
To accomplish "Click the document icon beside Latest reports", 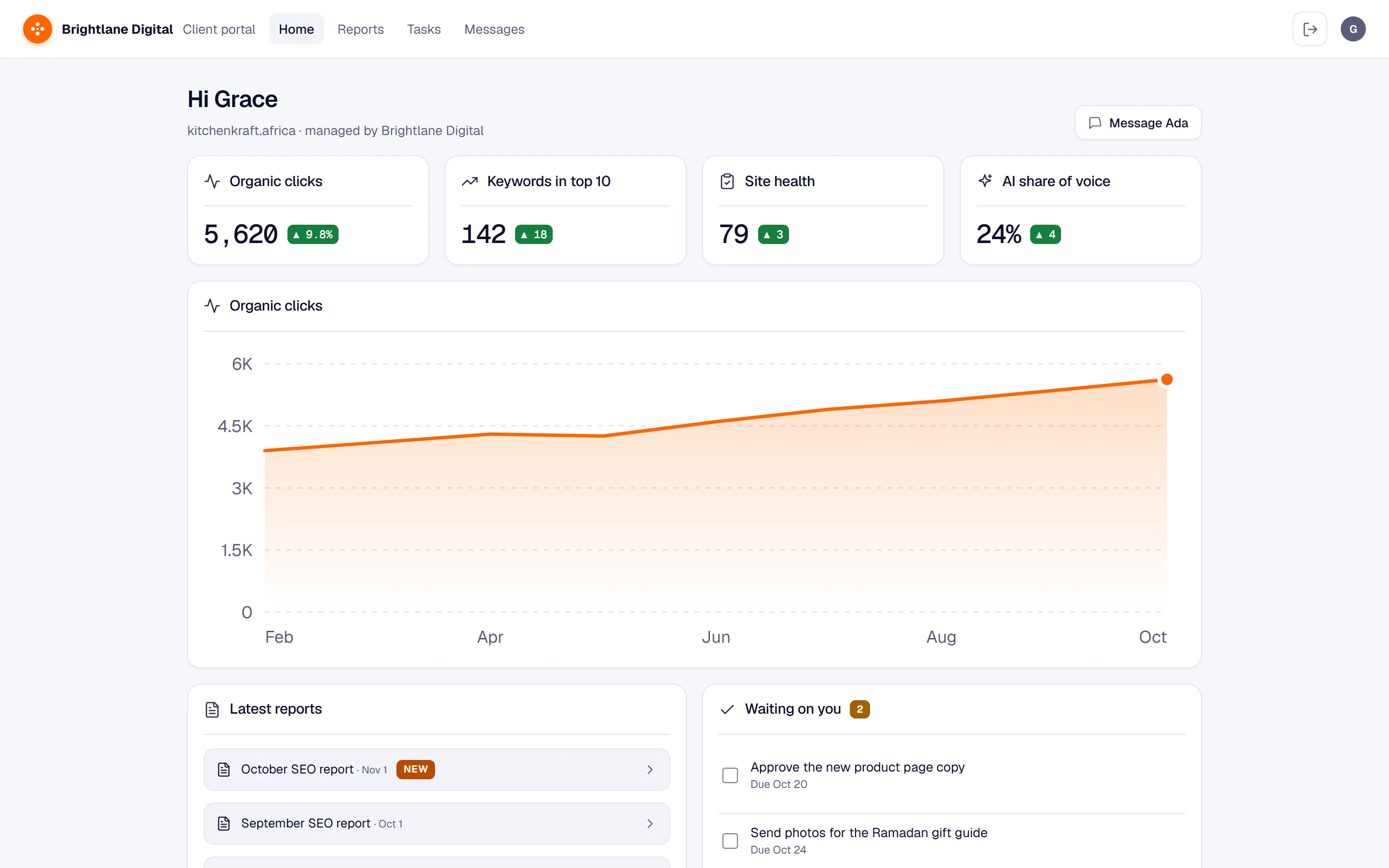I will tap(212, 709).
